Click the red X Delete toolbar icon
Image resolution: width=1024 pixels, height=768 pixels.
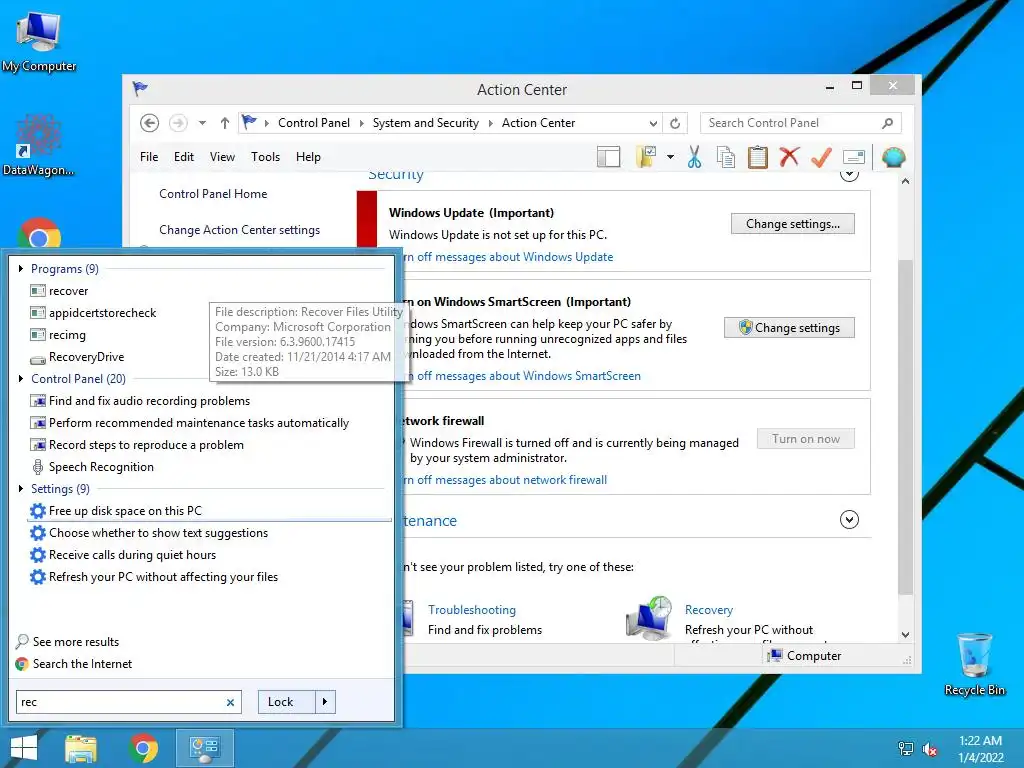[x=790, y=157]
